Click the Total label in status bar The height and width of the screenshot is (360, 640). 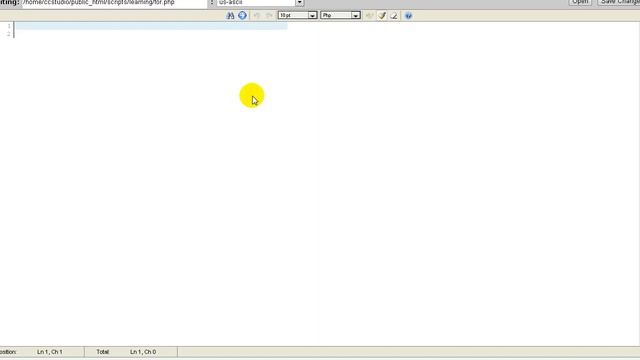point(102,352)
